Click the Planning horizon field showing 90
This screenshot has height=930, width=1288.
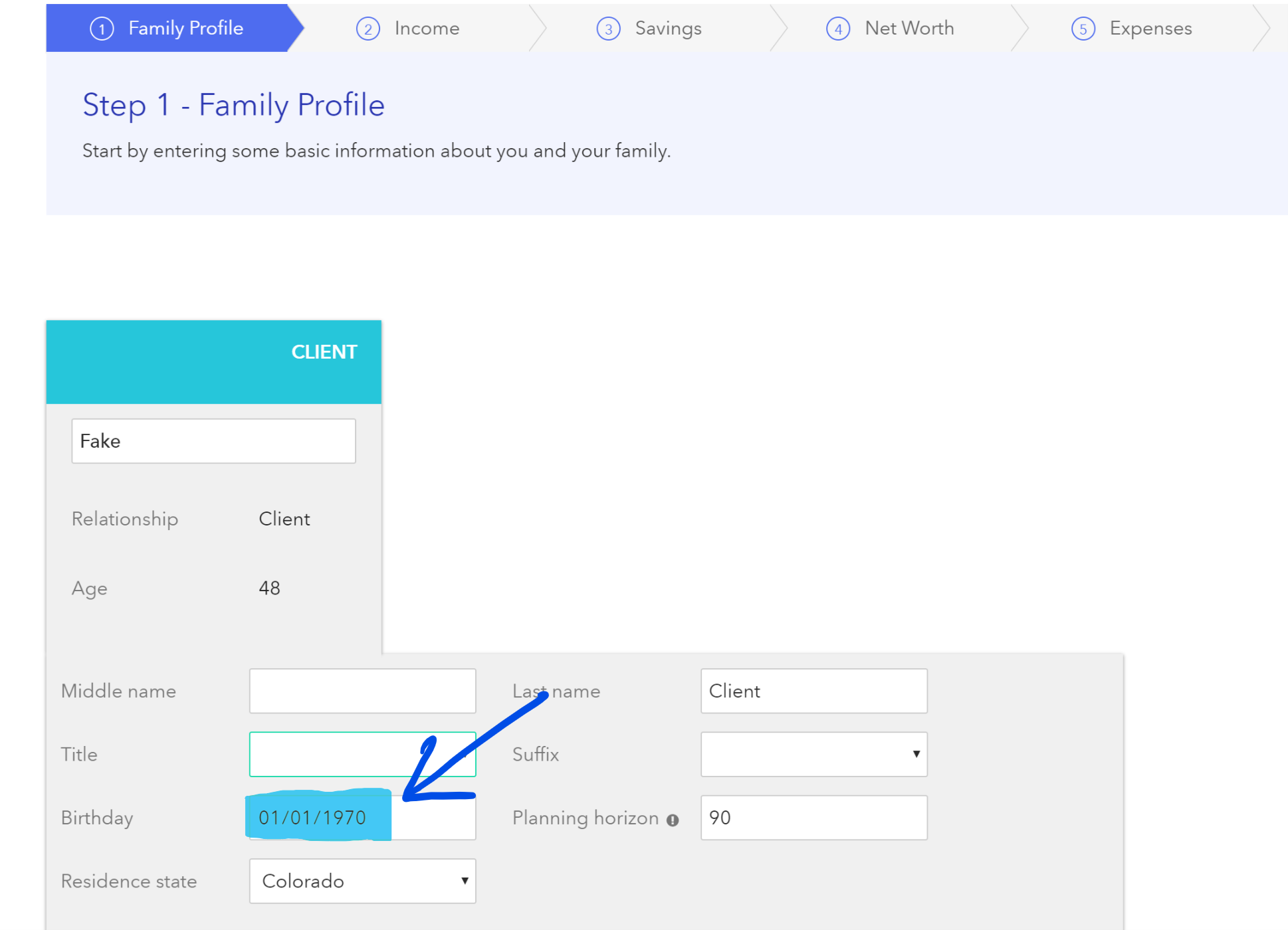pyautogui.click(x=814, y=818)
